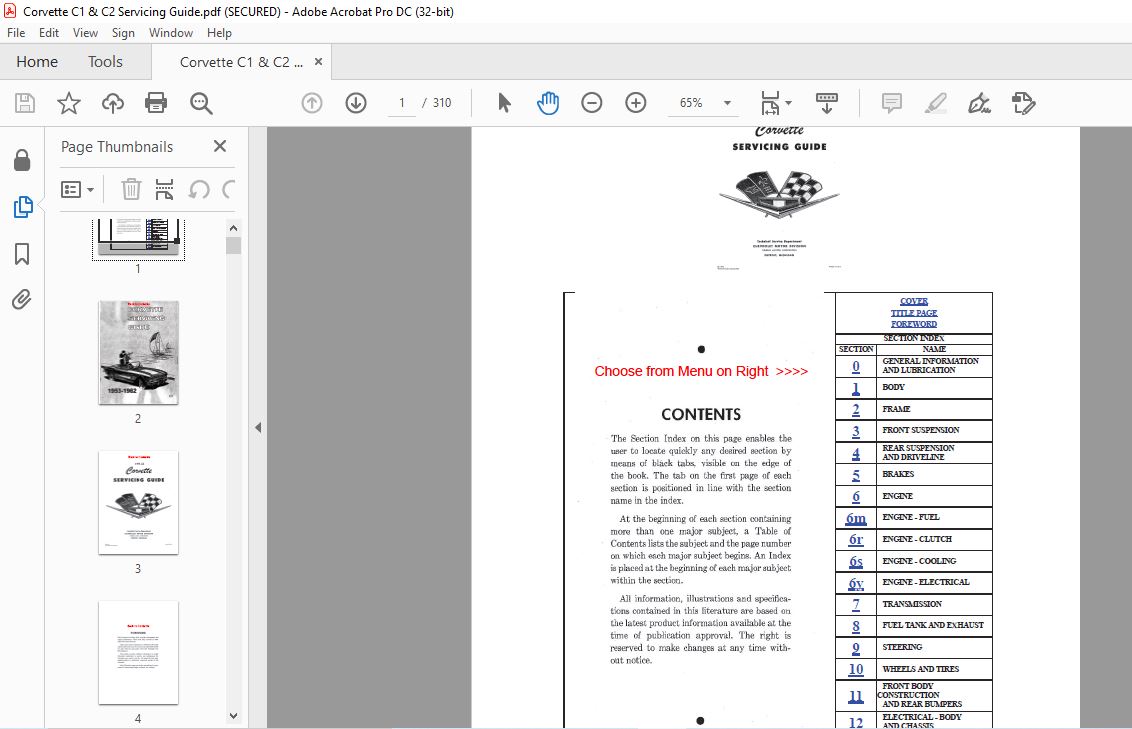This screenshot has width=1132, height=729.
Task: Click the page number input field
Action: pyautogui.click(x=401, y=103)
